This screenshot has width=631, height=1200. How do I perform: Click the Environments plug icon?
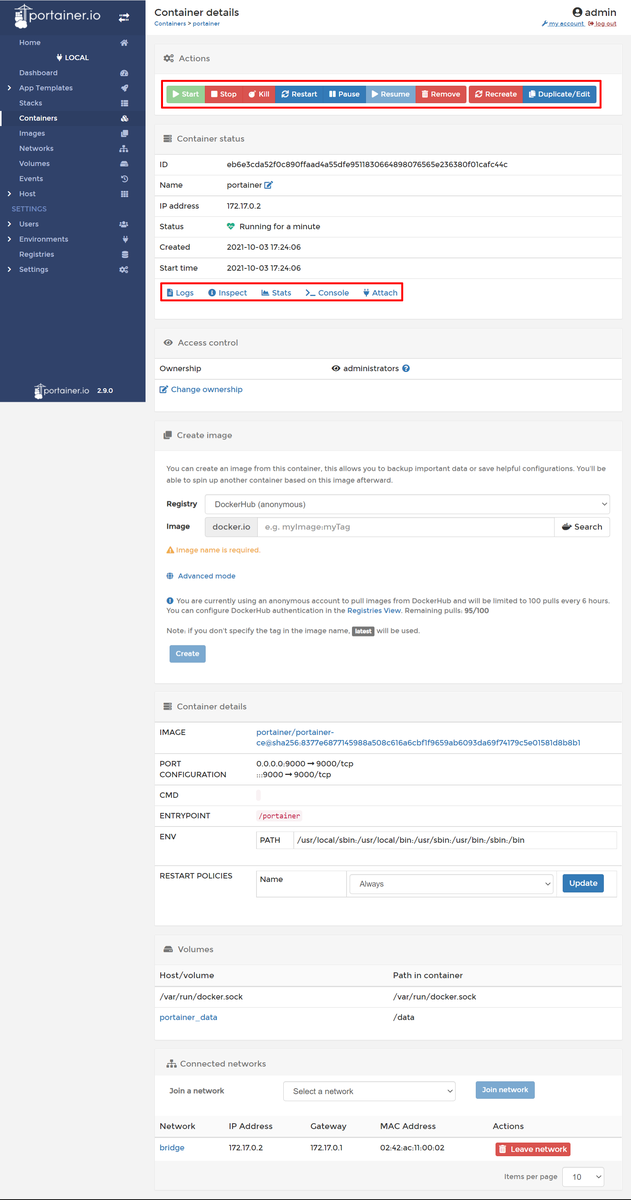[x=124, y=239]
